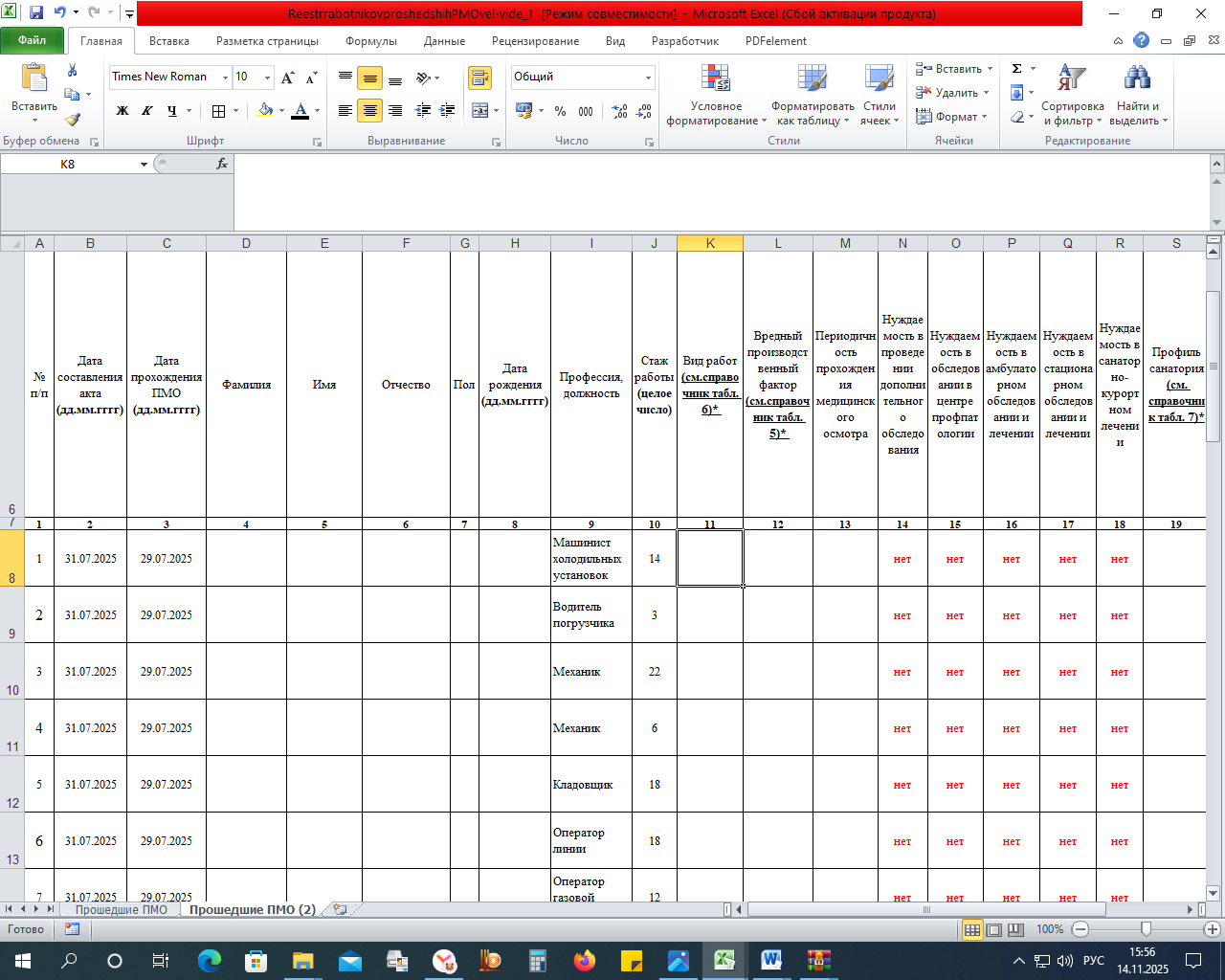Switch to the Формулы ribbon tab
The image size is (1225, 980).
(x=370, y=41)
